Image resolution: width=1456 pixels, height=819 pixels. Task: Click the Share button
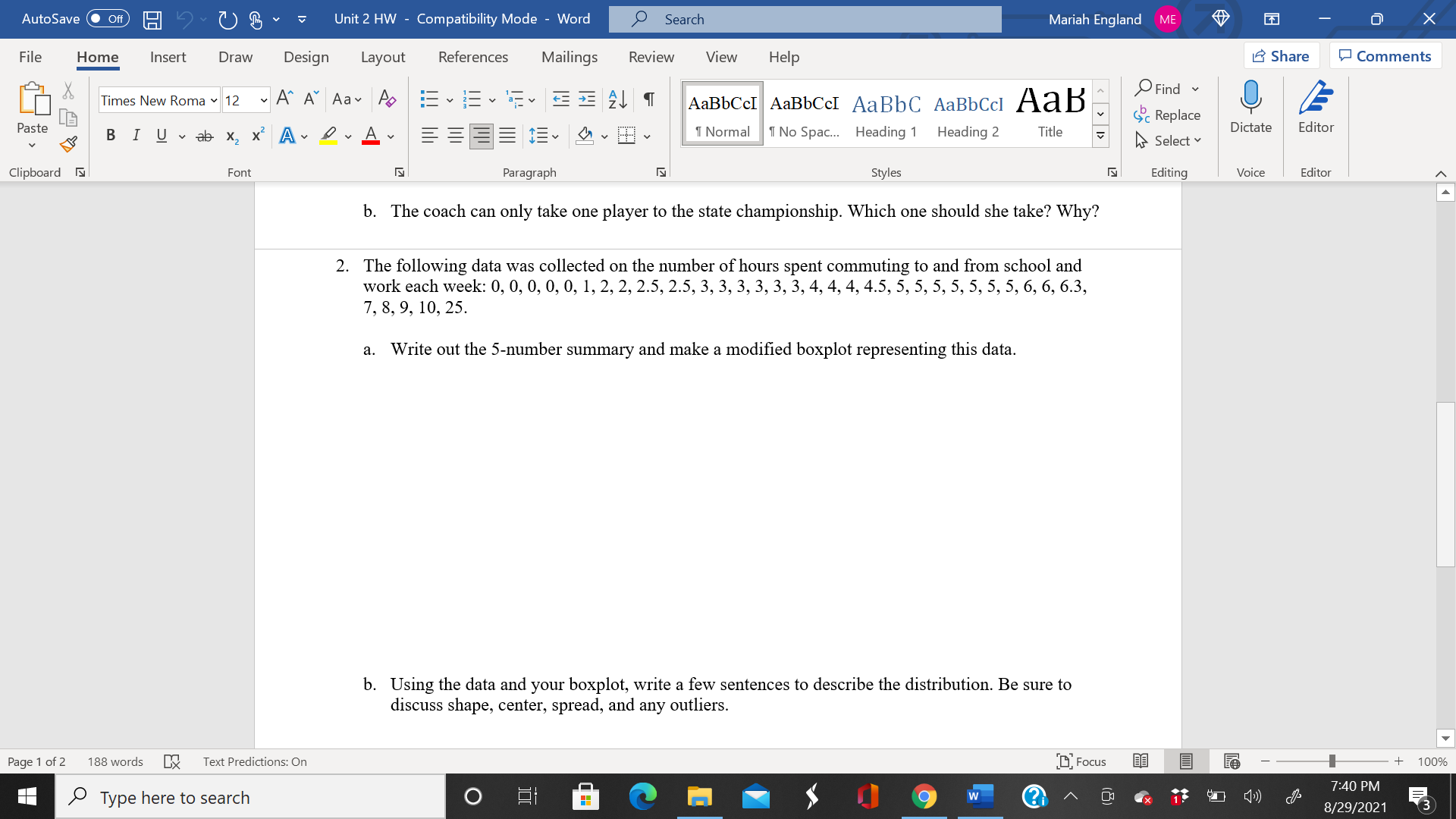coord(1281,55)
